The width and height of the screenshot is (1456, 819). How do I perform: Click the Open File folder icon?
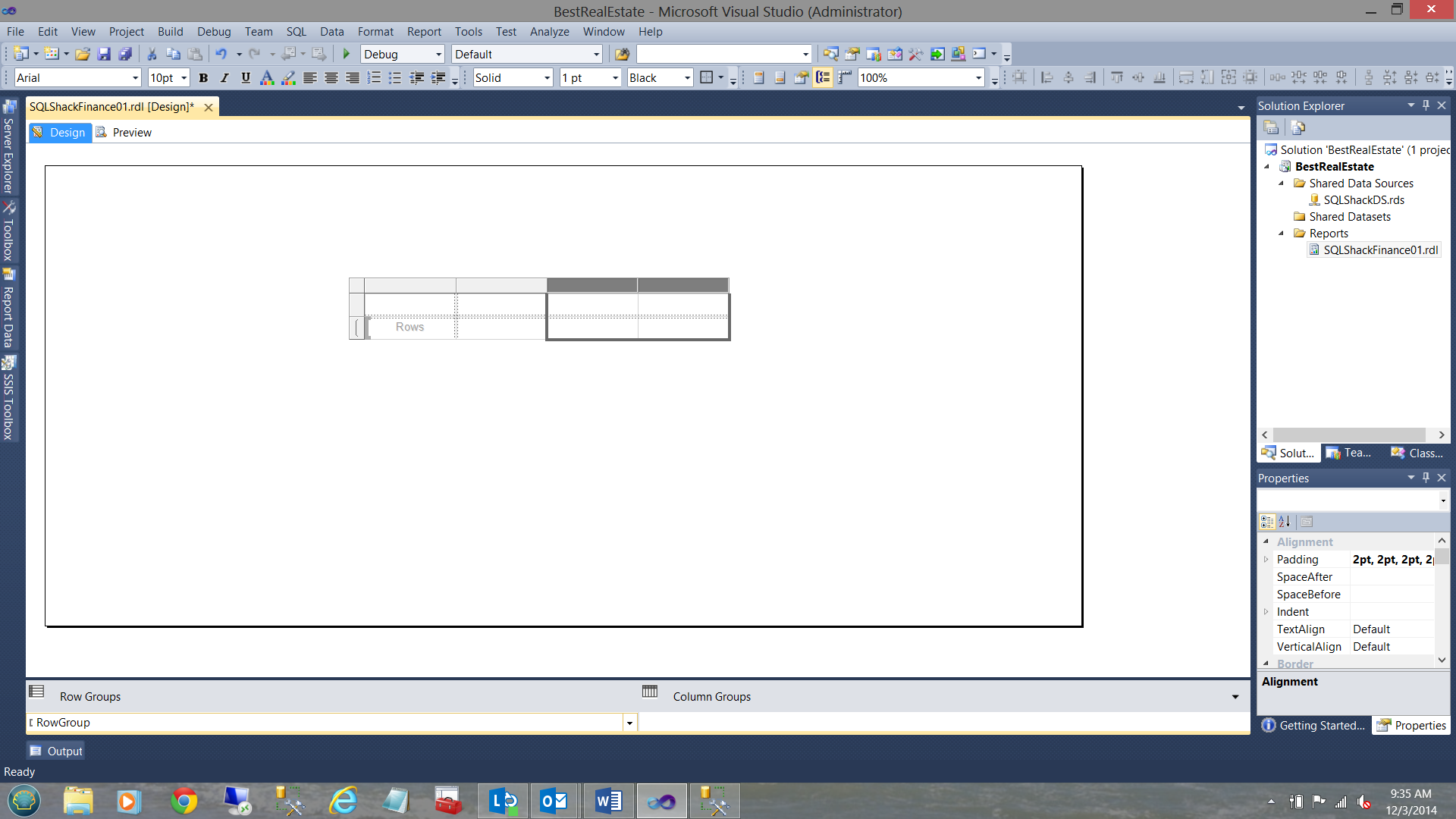[x=83, y=54]
